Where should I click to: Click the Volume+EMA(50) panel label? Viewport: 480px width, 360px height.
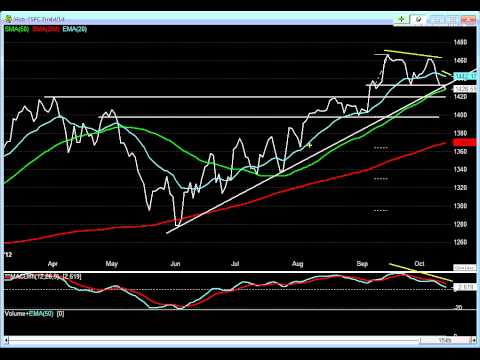(x=29, y=314)
